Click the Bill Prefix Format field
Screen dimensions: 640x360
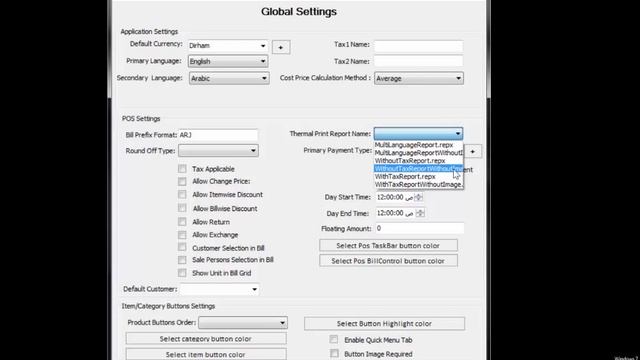pos(218,135)
